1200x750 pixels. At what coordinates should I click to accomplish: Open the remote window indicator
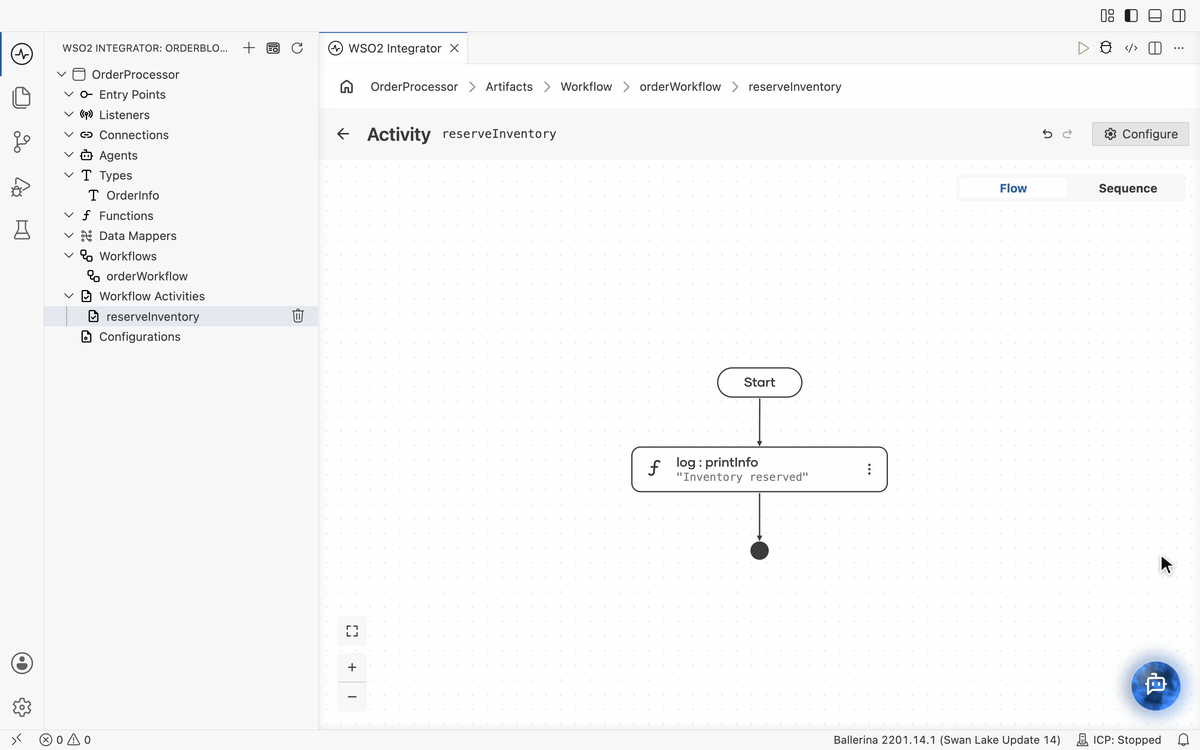(16, 740)
